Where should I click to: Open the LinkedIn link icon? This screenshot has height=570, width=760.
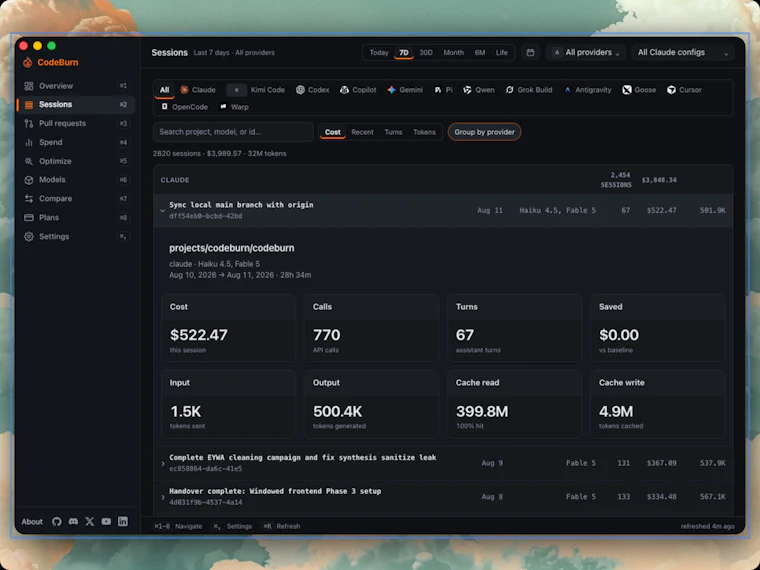click(123, 522)
